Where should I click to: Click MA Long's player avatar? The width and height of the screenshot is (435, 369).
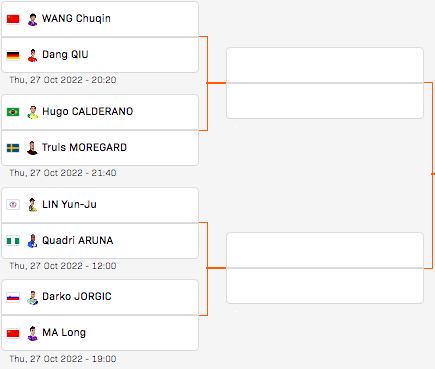(32, 333)
